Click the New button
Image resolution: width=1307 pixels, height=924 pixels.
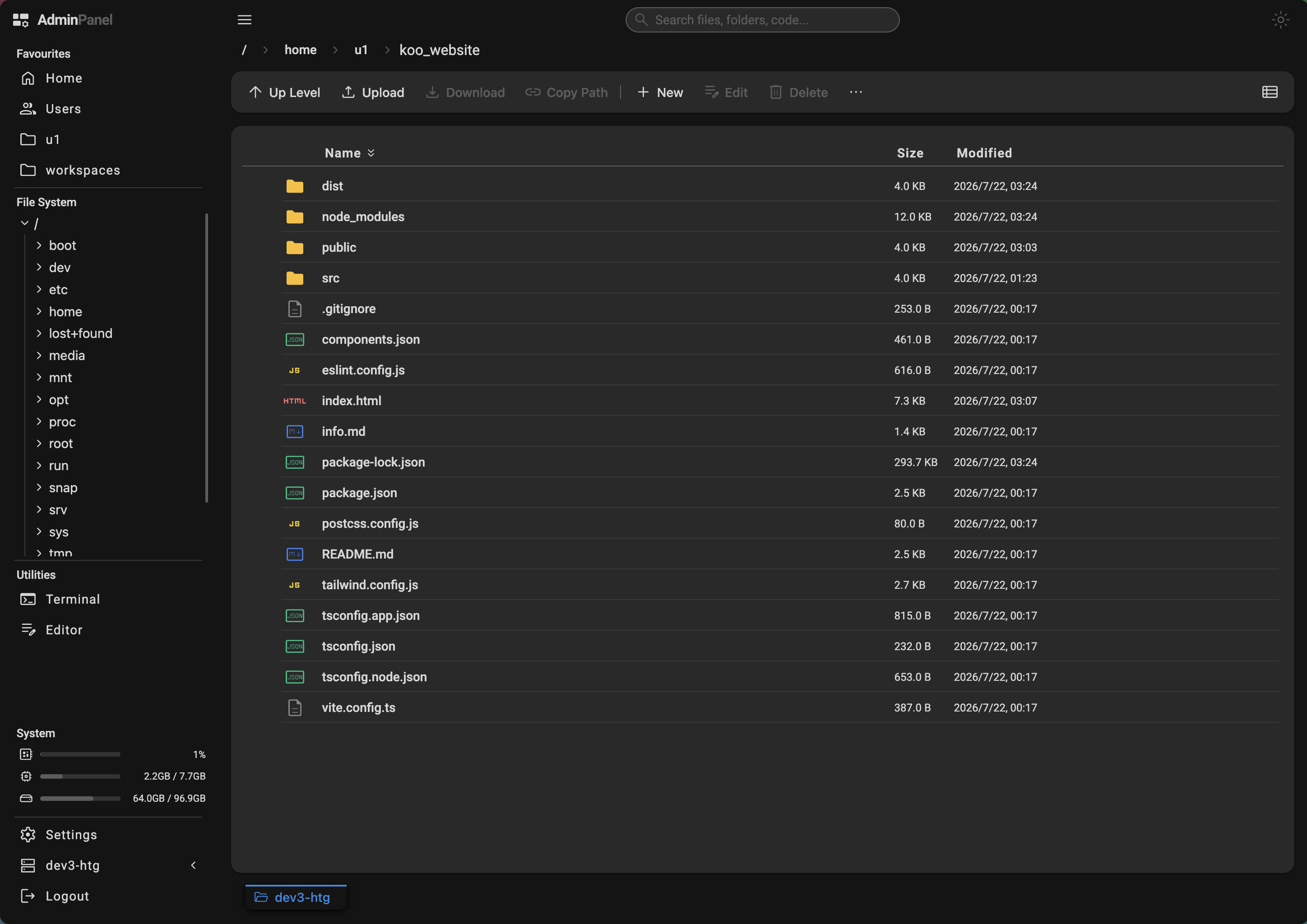(660, 92)
